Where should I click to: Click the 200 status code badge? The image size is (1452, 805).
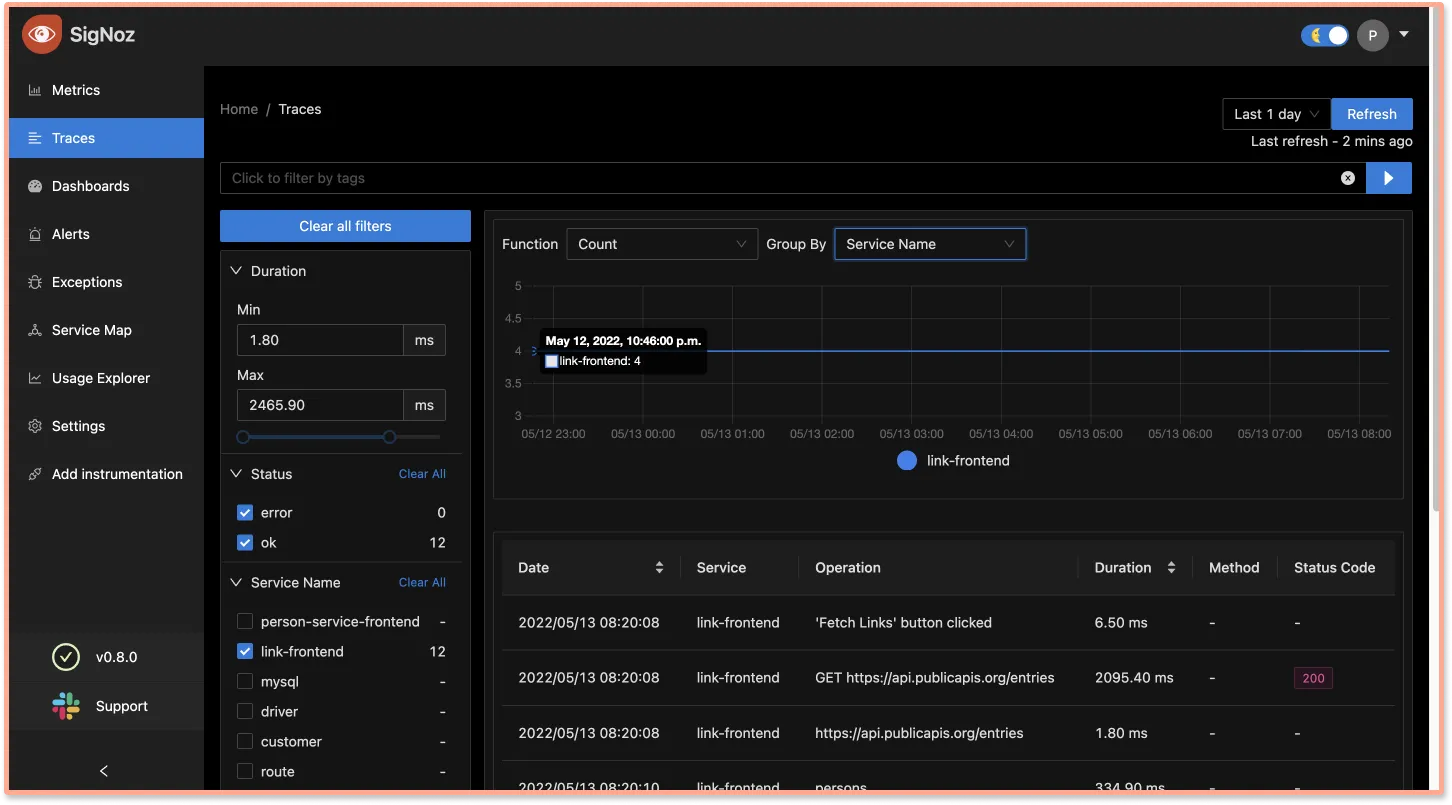tap(1313, 678)
